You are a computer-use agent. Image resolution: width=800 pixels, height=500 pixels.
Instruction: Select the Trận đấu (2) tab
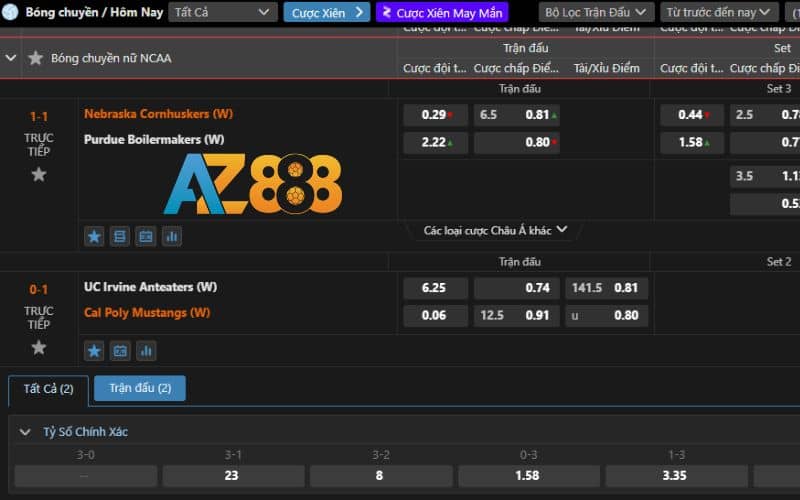click(140, 388)
